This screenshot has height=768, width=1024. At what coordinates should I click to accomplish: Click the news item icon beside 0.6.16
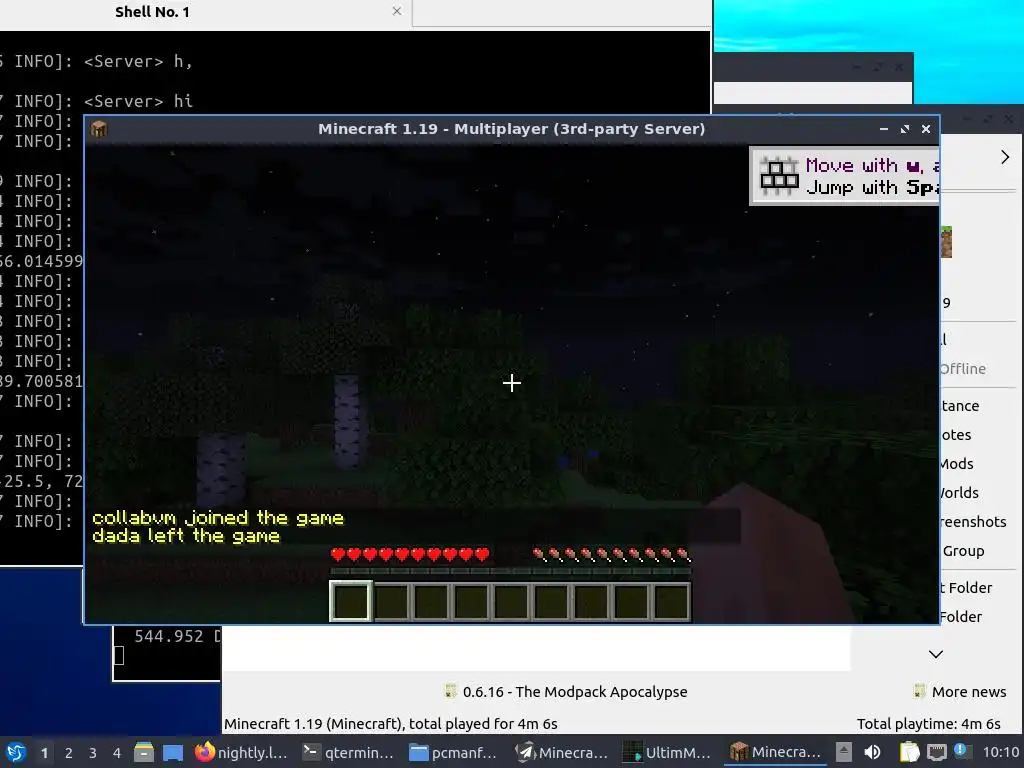click(x=450, y=691)
